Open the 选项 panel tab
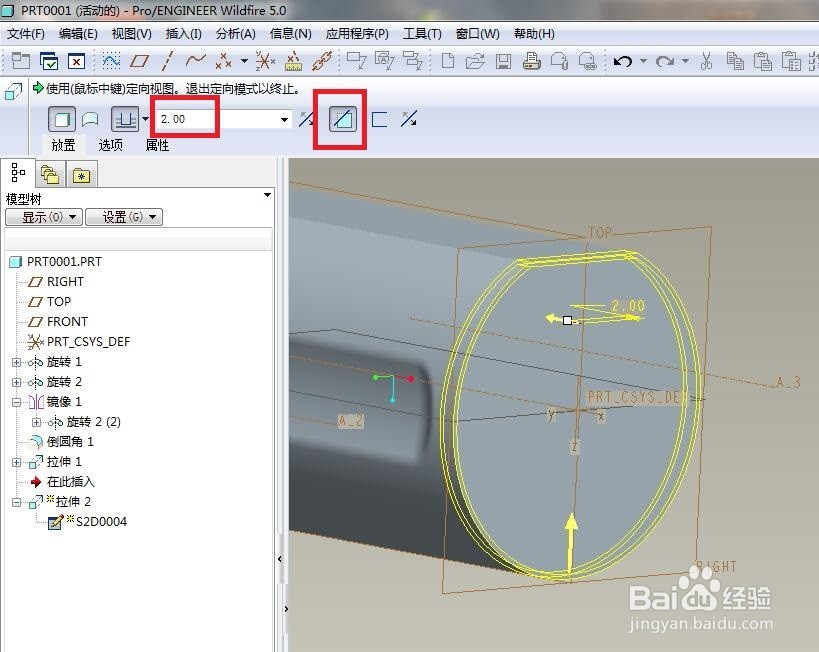 (110, 145)
